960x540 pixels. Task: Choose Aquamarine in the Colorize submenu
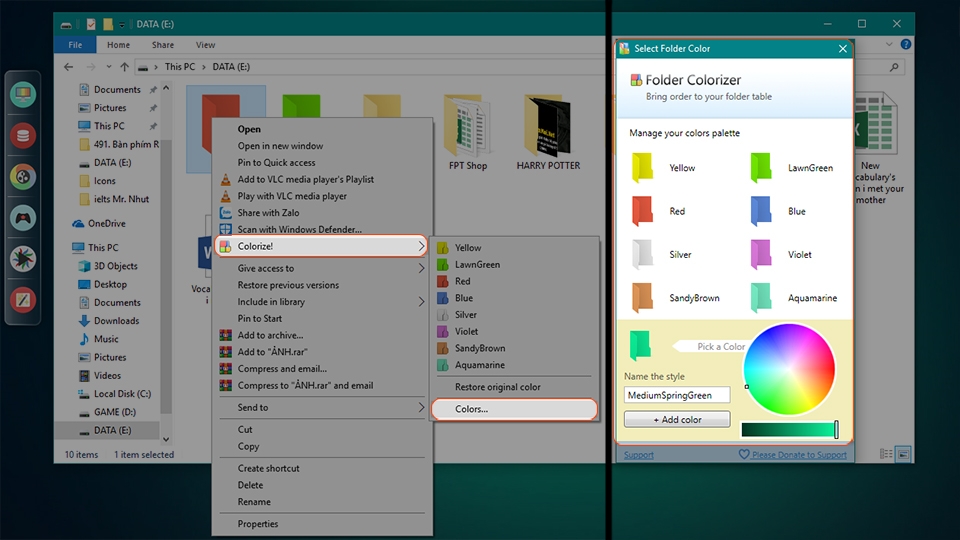tap(514, 365)
